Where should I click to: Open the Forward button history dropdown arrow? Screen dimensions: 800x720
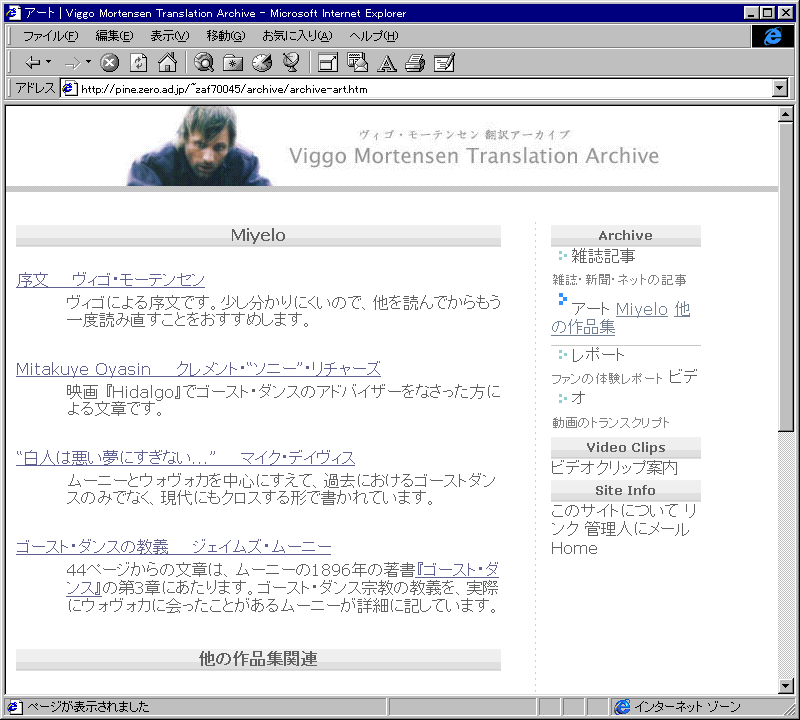click(88, 62)
